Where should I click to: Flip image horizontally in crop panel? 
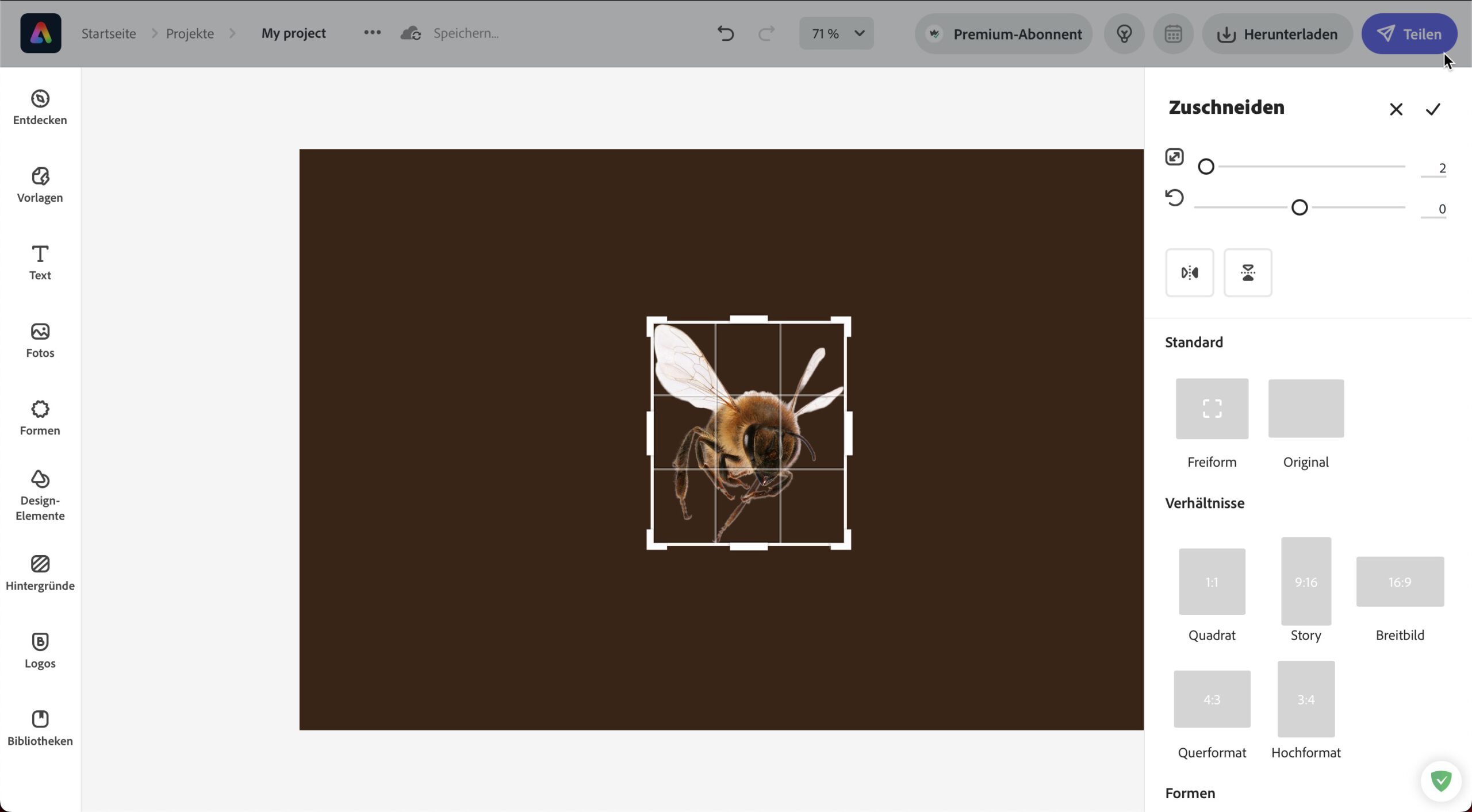click(1189, 272)
